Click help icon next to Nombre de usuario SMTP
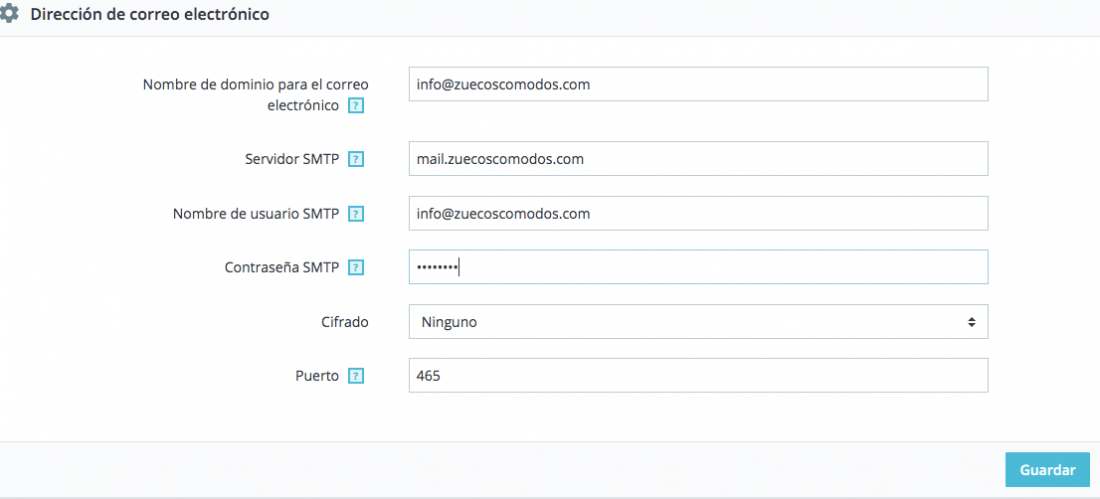The image size is (1100, 499). pyautogui.click(x=356, y=214)
